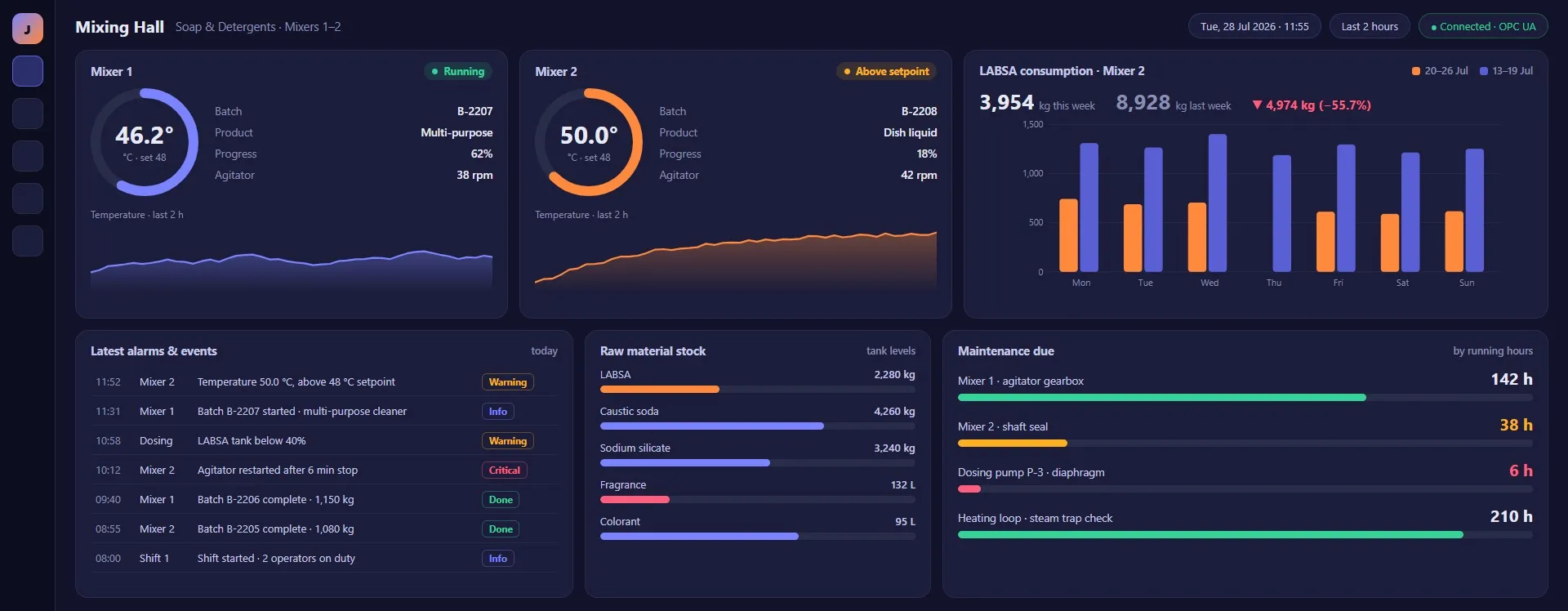Click batch number B-2207

click(474, 111)
